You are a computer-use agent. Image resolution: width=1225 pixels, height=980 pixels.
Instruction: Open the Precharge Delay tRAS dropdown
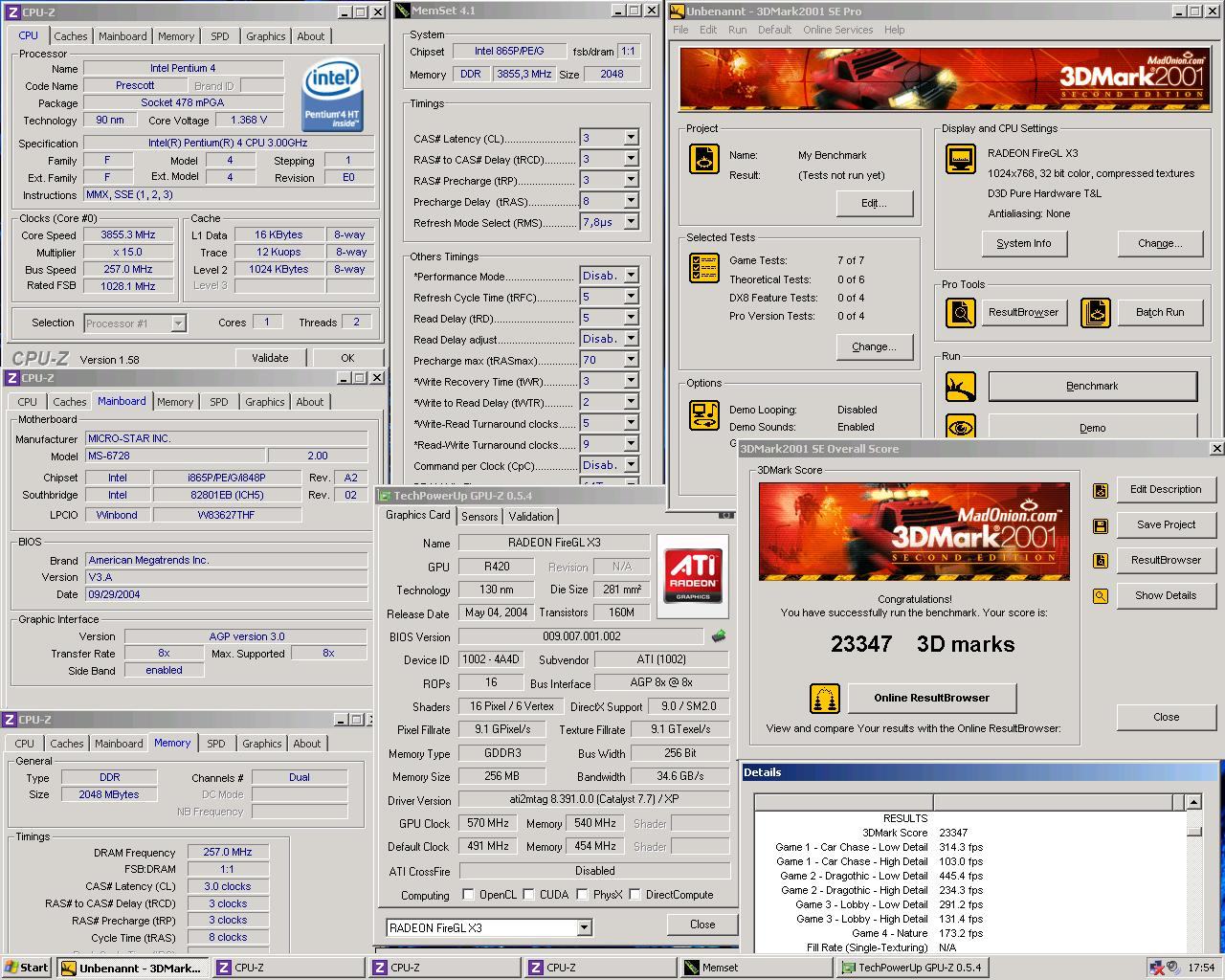point(631,201)
